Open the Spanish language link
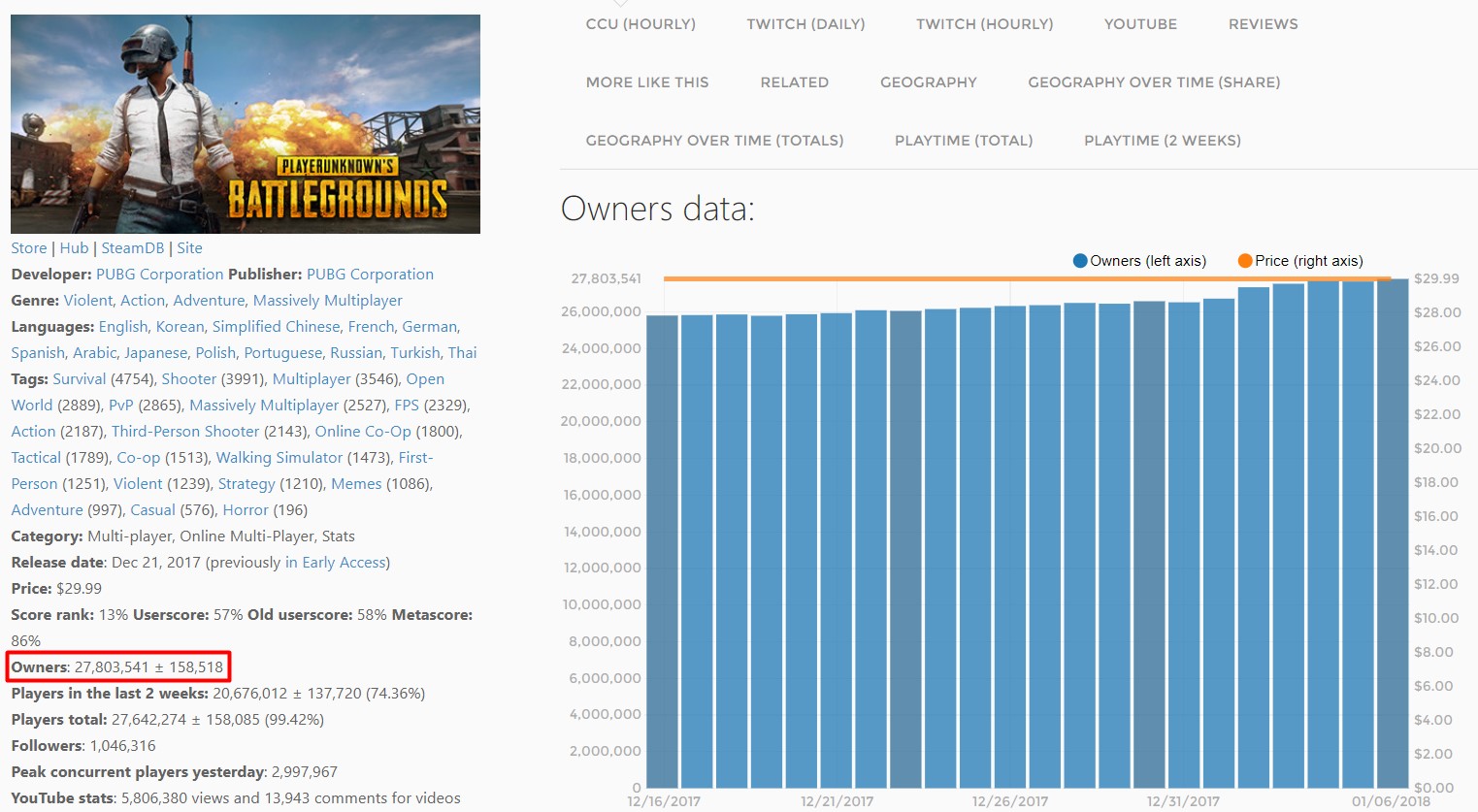The width and height of the screenshot is (1478, 812). [x=39, y=353]
